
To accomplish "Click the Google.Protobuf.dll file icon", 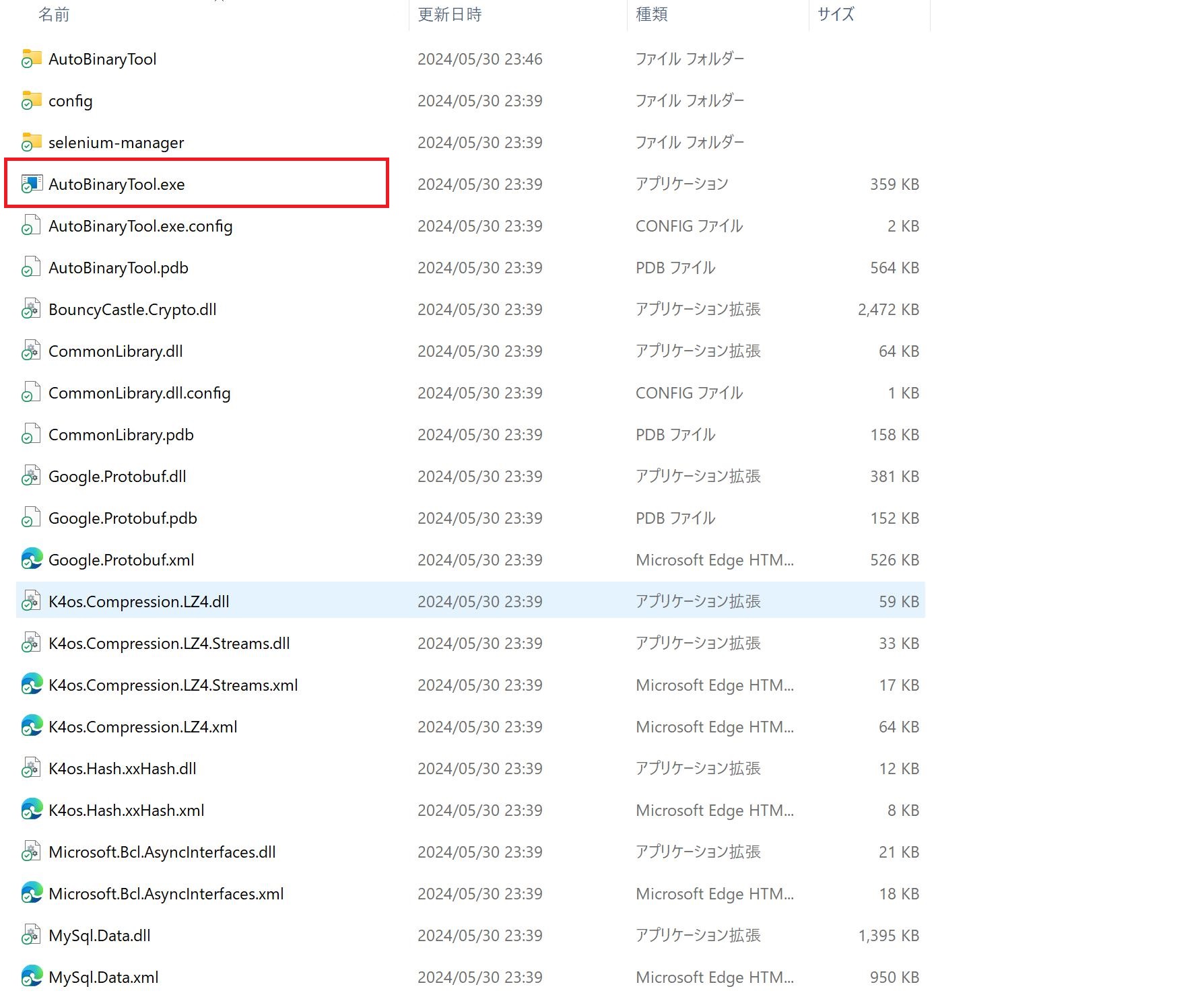I will coord(32,476).
